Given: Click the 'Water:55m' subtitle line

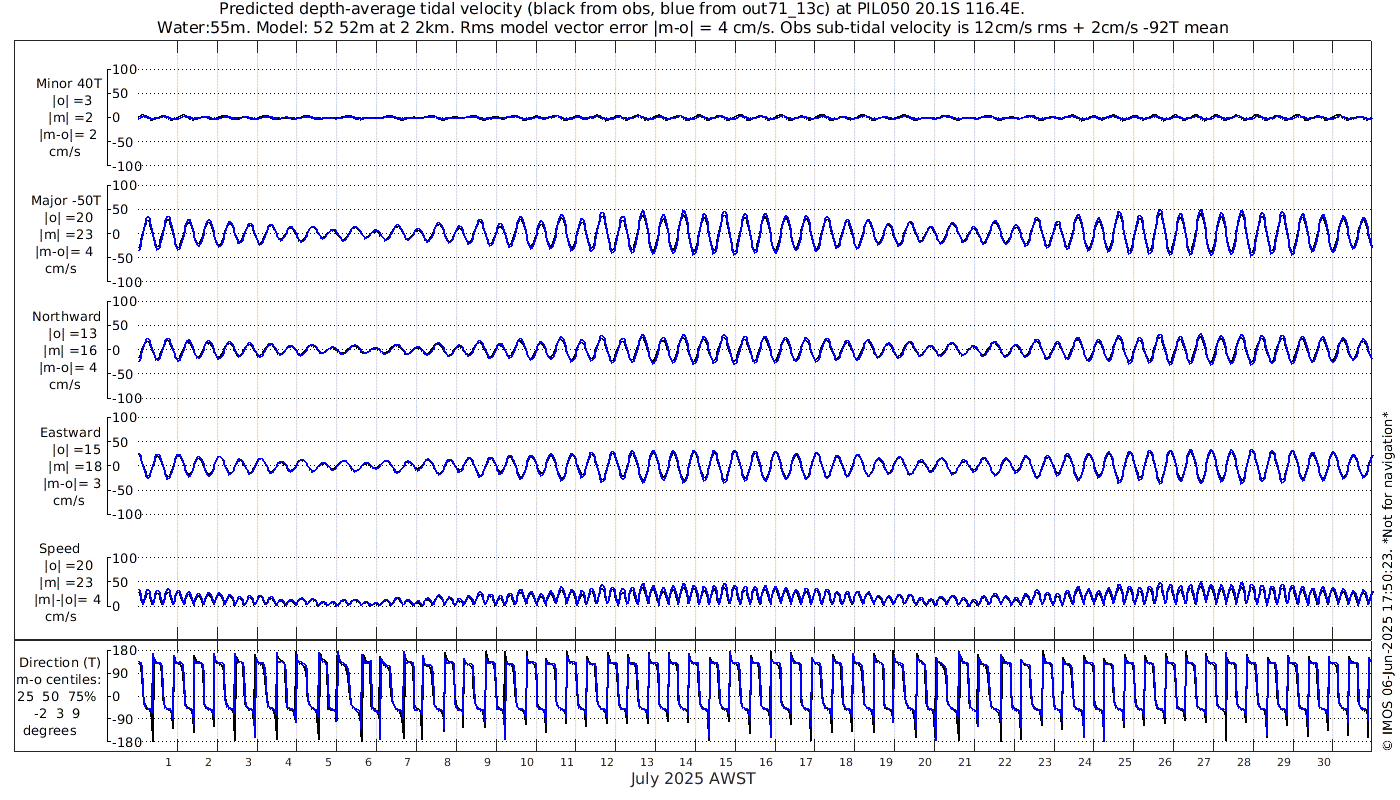Looking at the screenshot, I should pos(693,28).
